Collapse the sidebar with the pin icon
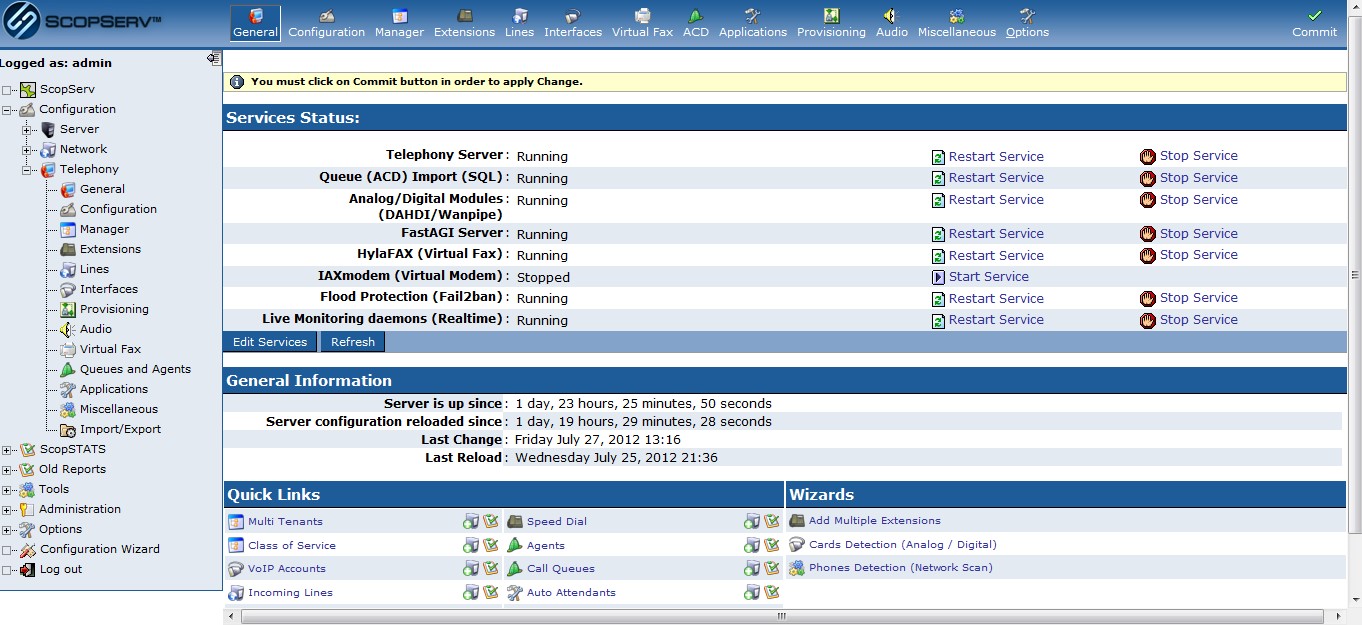The image size is (1362, 625). coord(213,59)
